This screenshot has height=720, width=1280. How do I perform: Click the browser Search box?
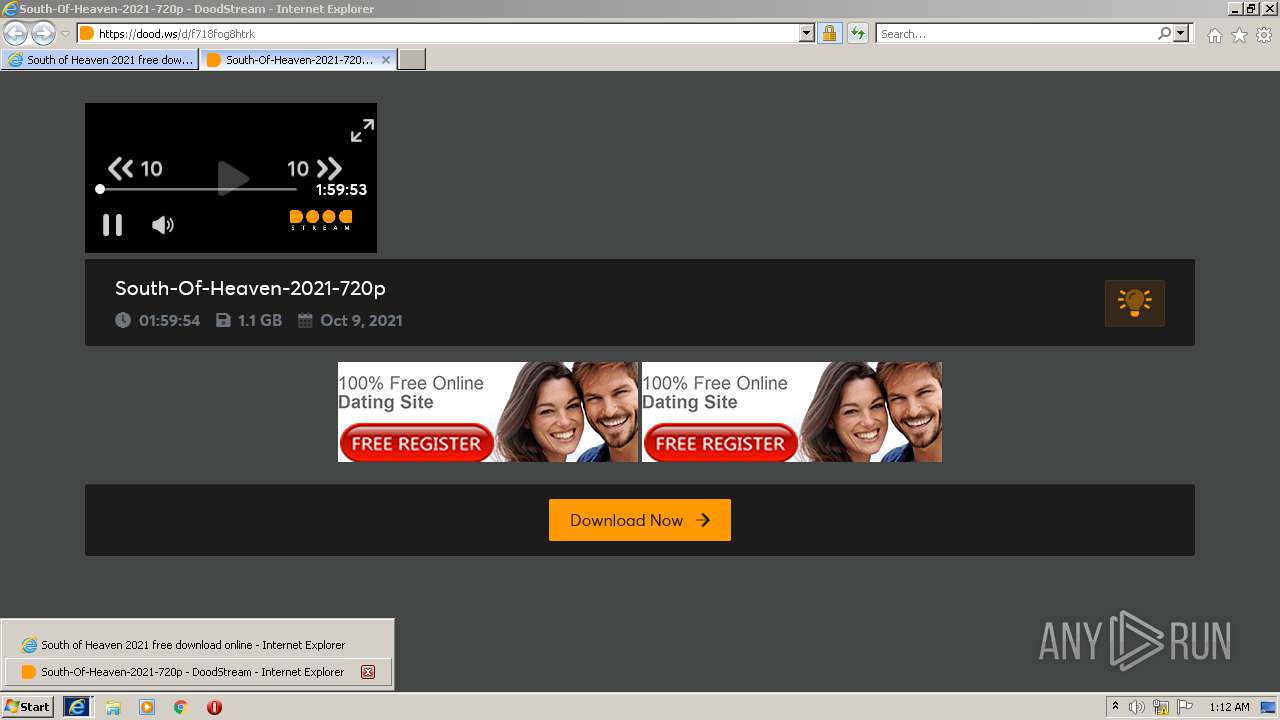[1016, 33]
